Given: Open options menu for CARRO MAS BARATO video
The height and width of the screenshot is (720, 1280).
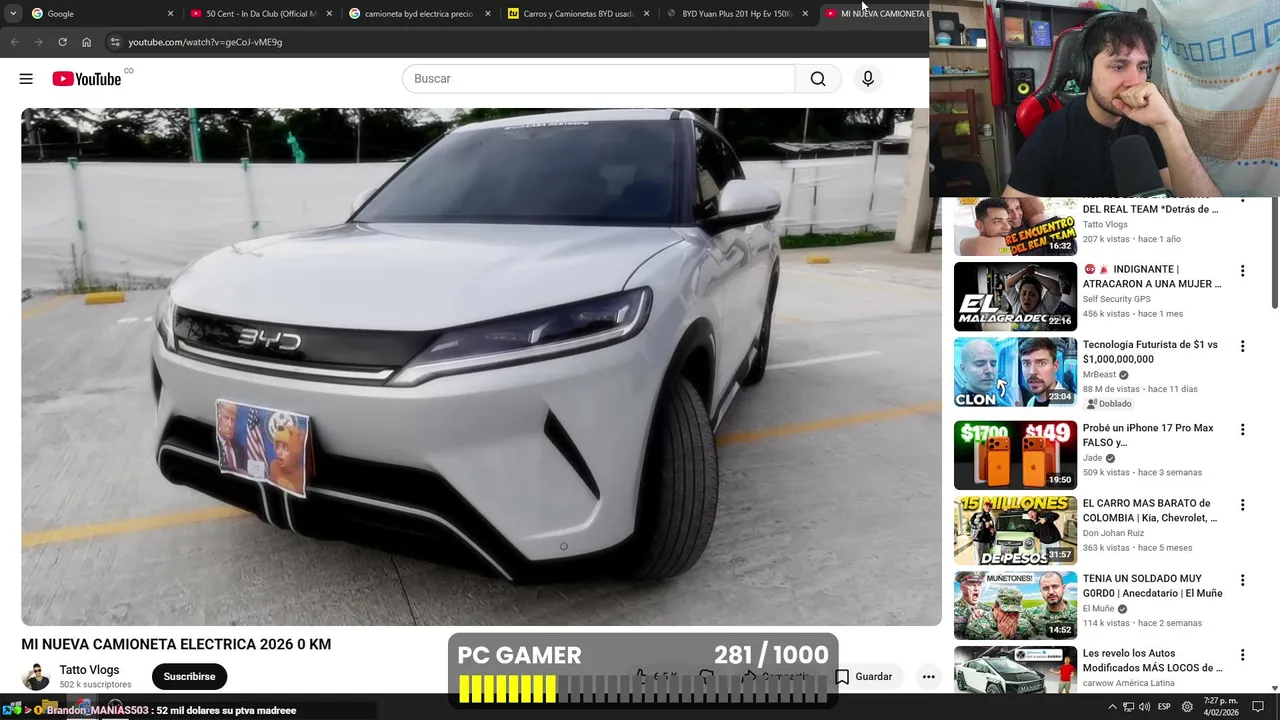Looking at the screenshot, I should pos(1242,505).
